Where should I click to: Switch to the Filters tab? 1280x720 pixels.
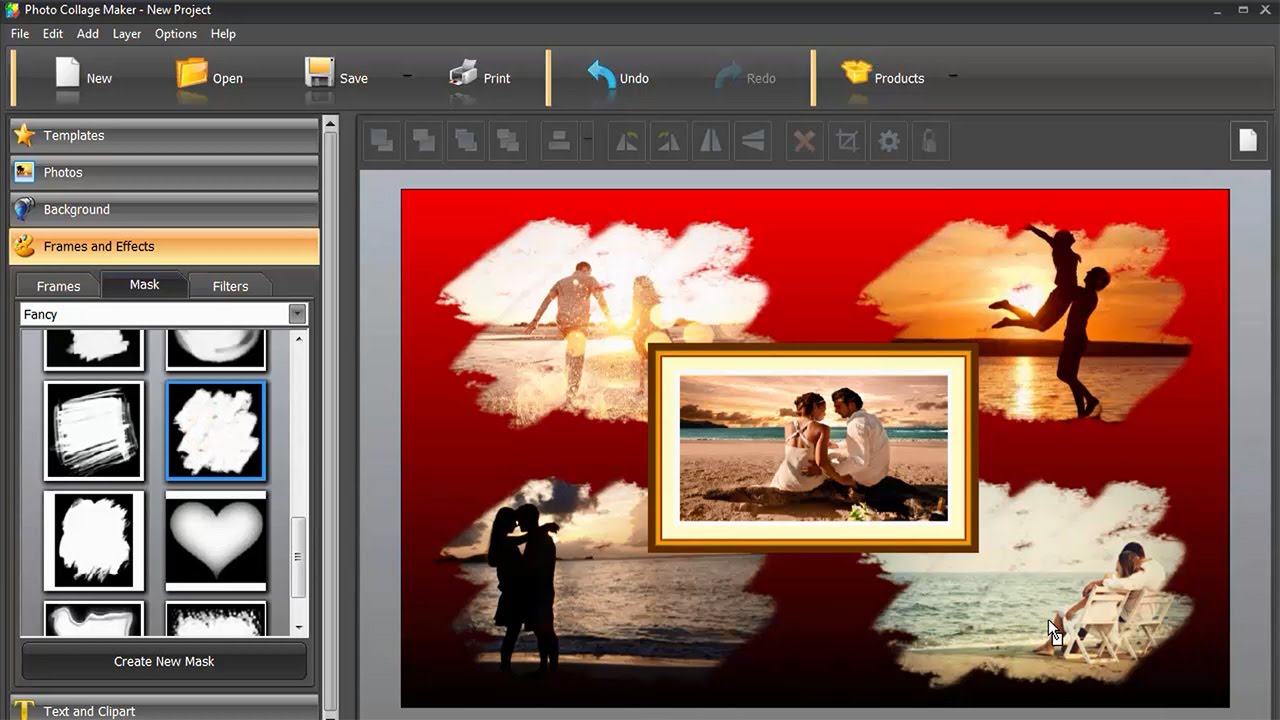tap(230, 286)
